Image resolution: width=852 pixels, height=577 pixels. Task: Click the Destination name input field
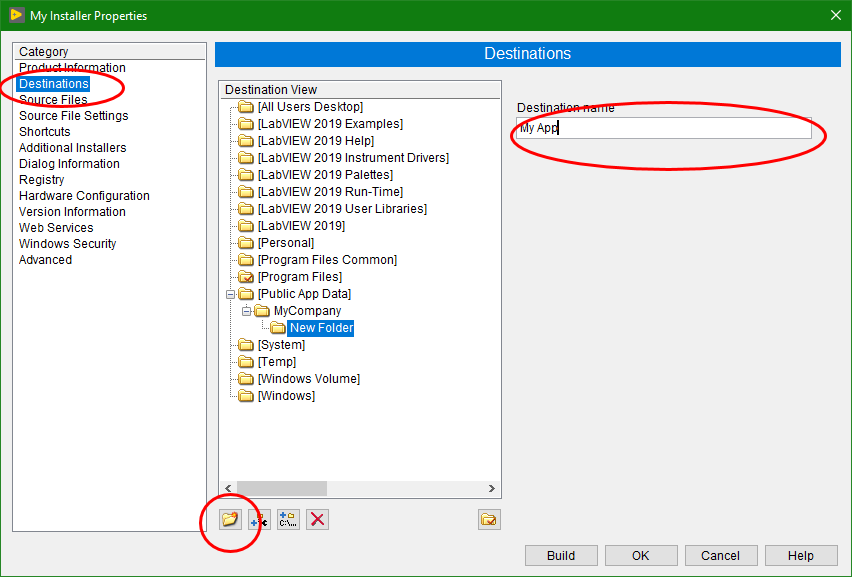[x=663, y=128]
